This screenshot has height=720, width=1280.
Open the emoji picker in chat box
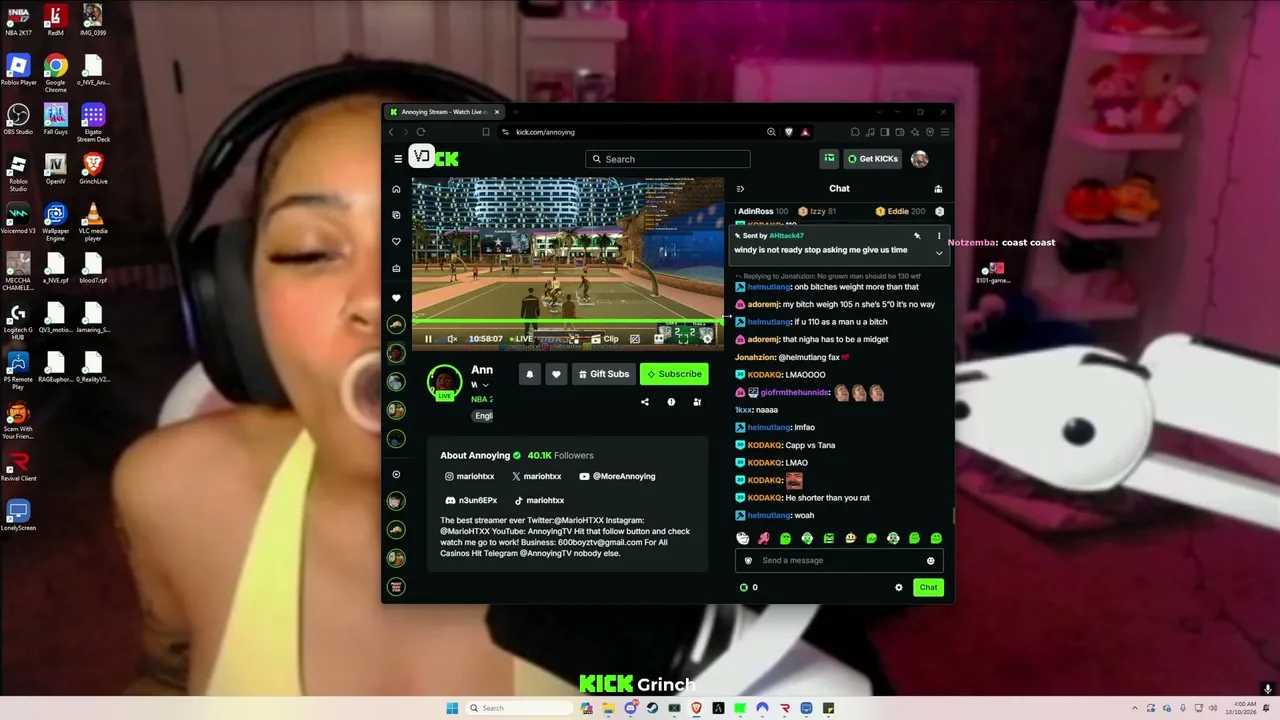(931, 561)
